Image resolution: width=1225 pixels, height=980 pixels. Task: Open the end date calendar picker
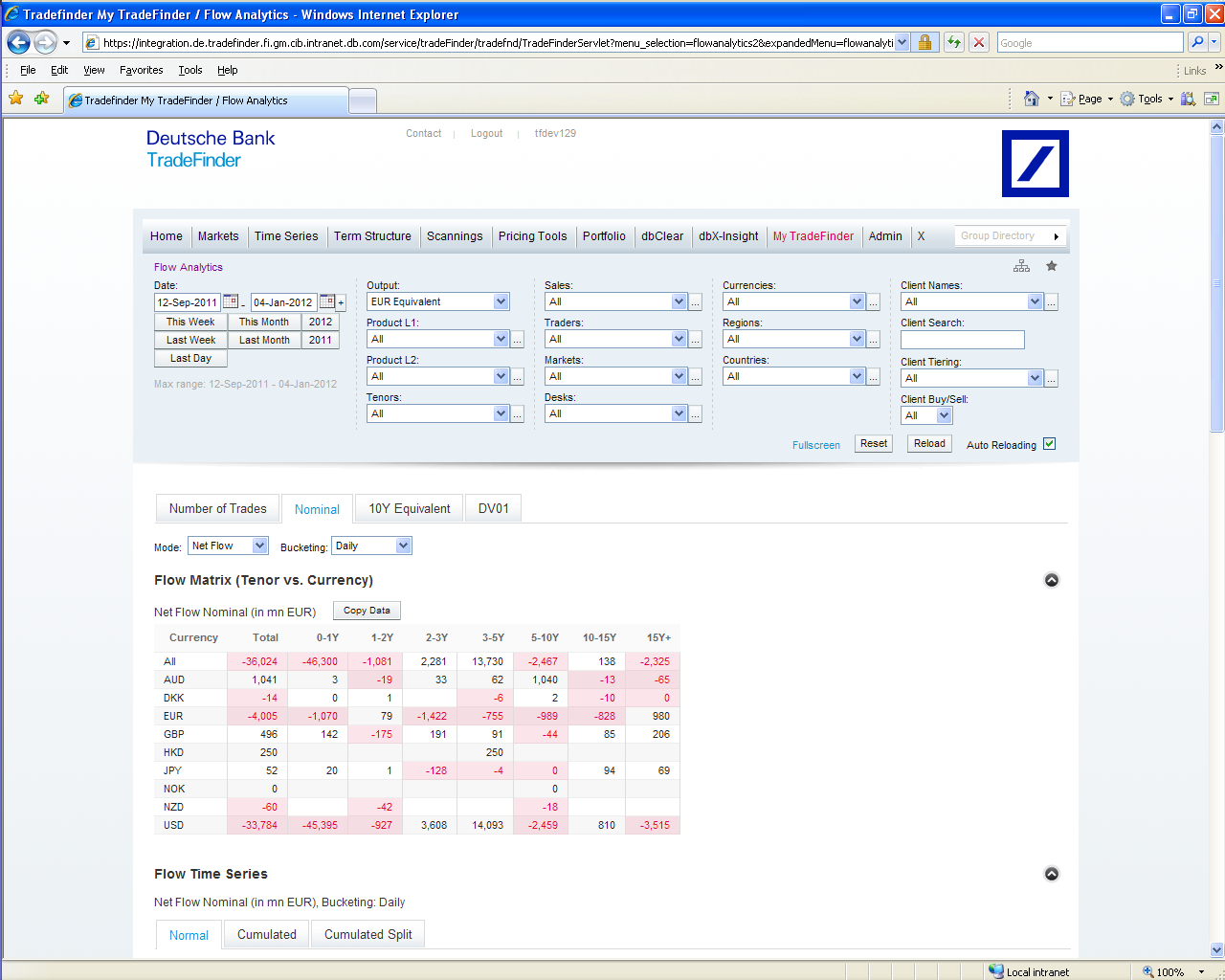[326, 301]
